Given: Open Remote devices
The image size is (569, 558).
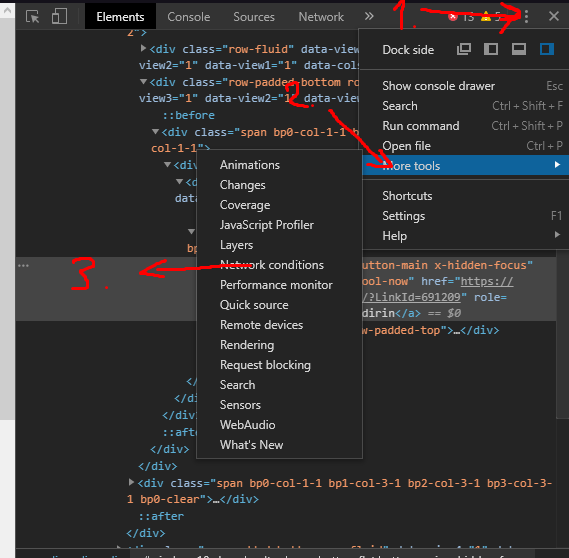Looking at the screenshot, I should tap(279, 325).
